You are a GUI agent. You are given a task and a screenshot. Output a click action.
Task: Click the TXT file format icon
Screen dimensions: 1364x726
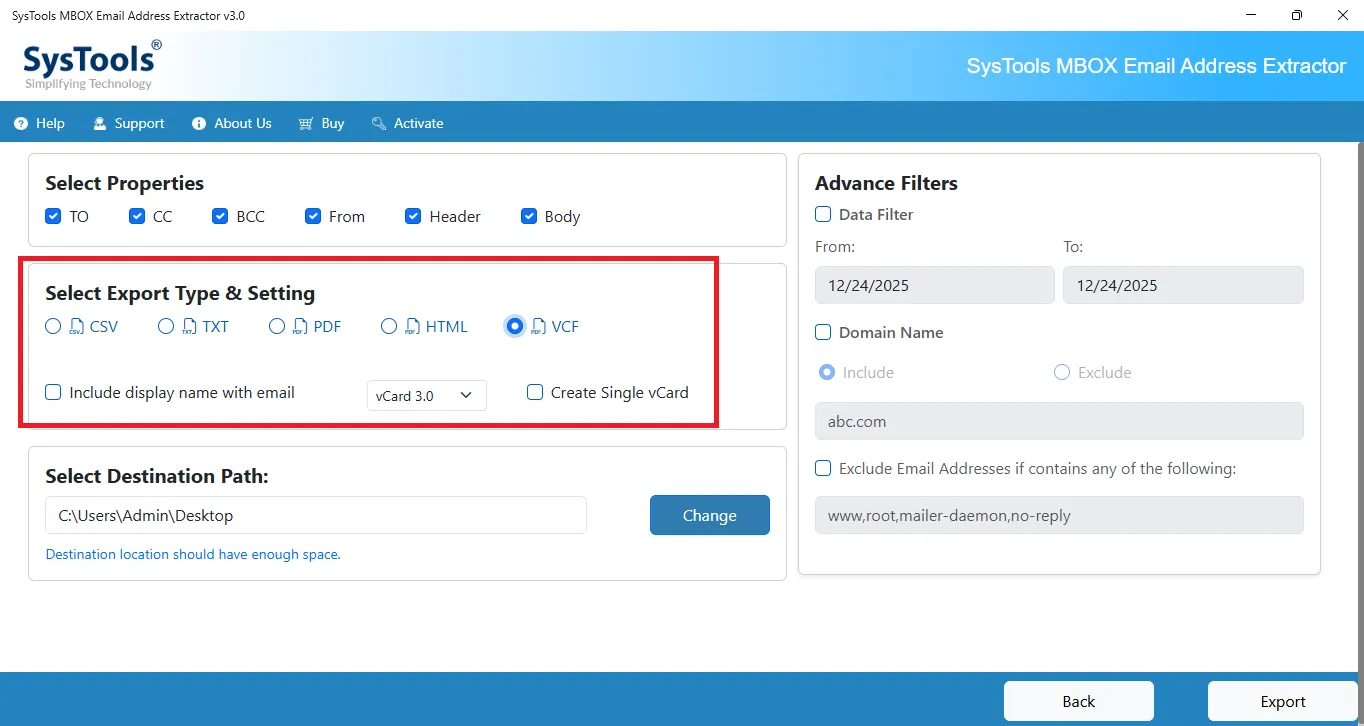[x=189, y=326]
